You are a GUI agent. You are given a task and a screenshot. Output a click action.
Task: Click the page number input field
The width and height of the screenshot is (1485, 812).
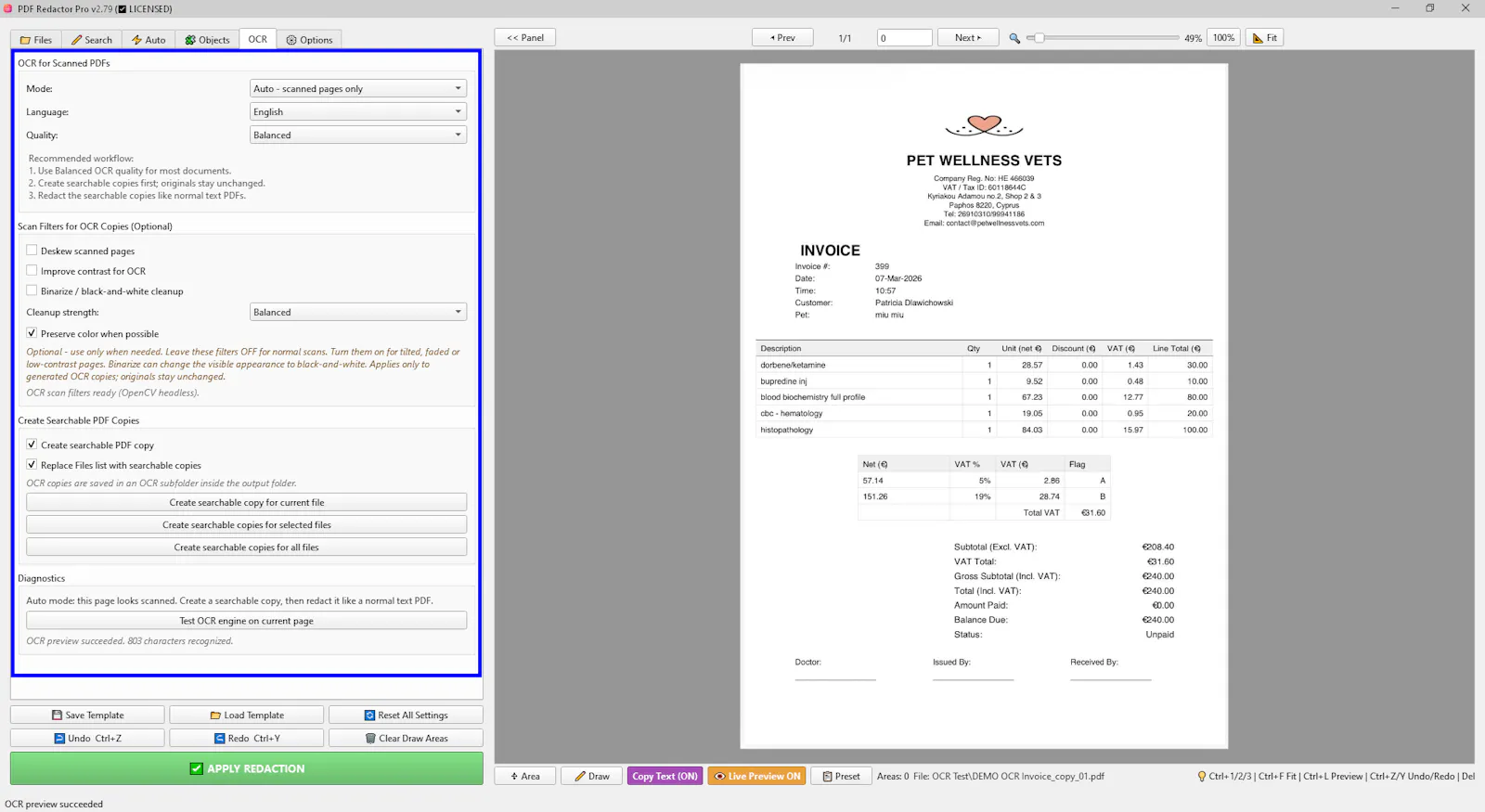[904, 38]
